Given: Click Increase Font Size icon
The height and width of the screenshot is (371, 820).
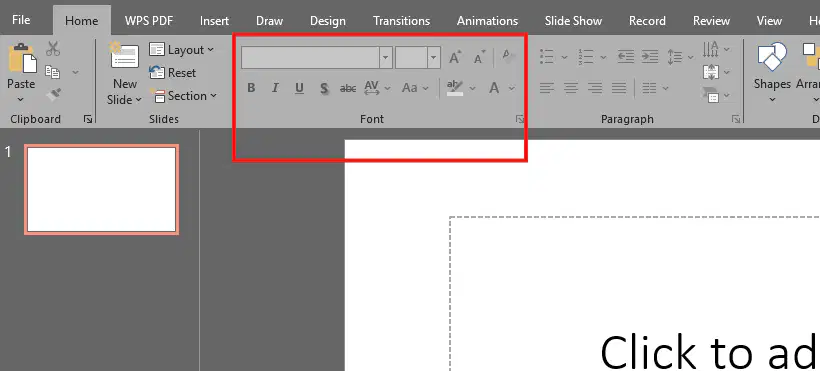Looking at the screenshot, I should 455,57.
